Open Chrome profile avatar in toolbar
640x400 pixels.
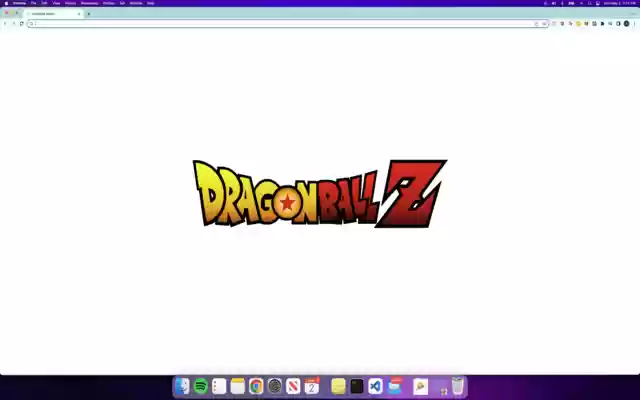(627, 24)
